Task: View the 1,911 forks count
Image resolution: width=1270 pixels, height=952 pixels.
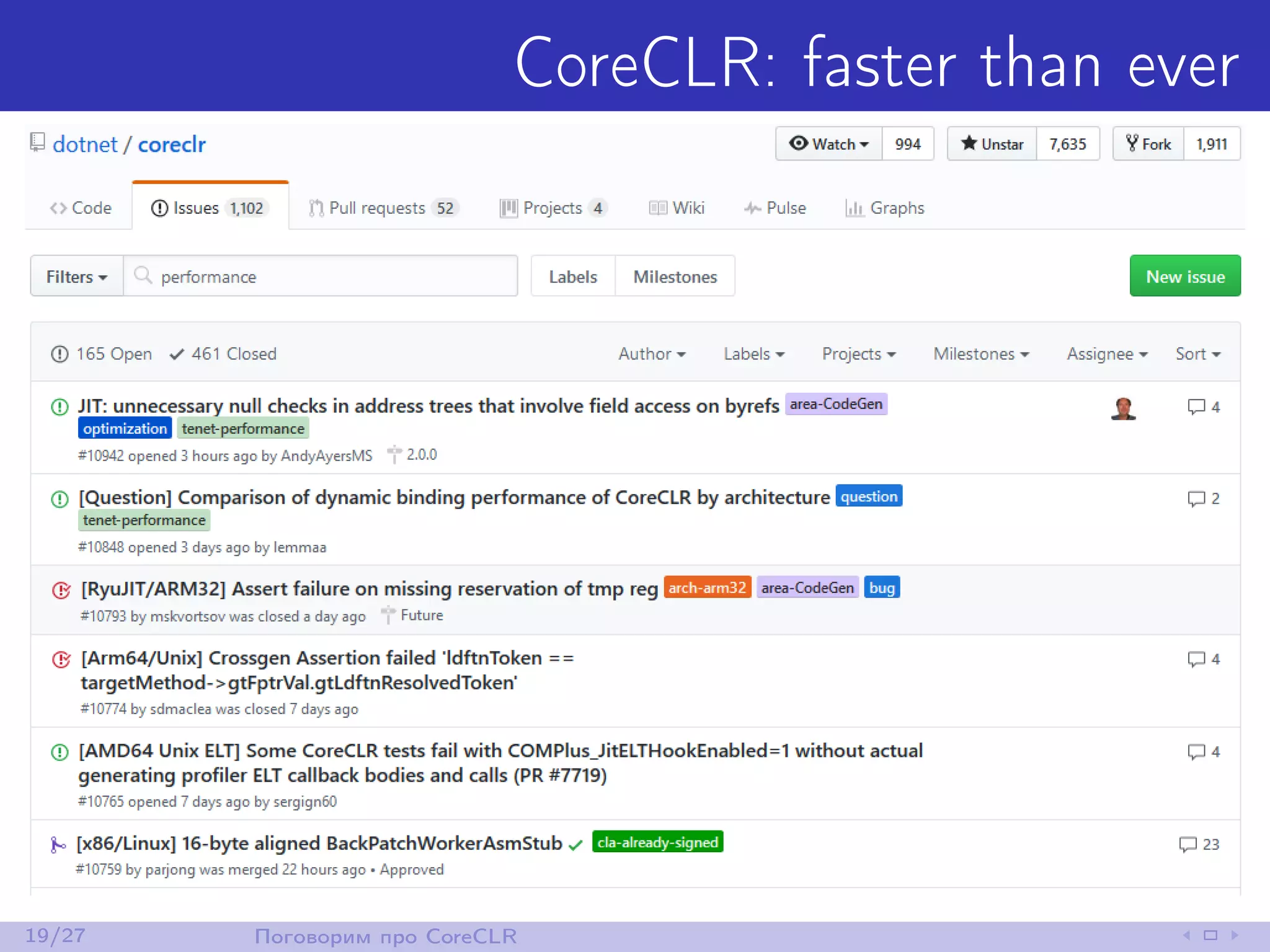Action: click(1212, 144)
